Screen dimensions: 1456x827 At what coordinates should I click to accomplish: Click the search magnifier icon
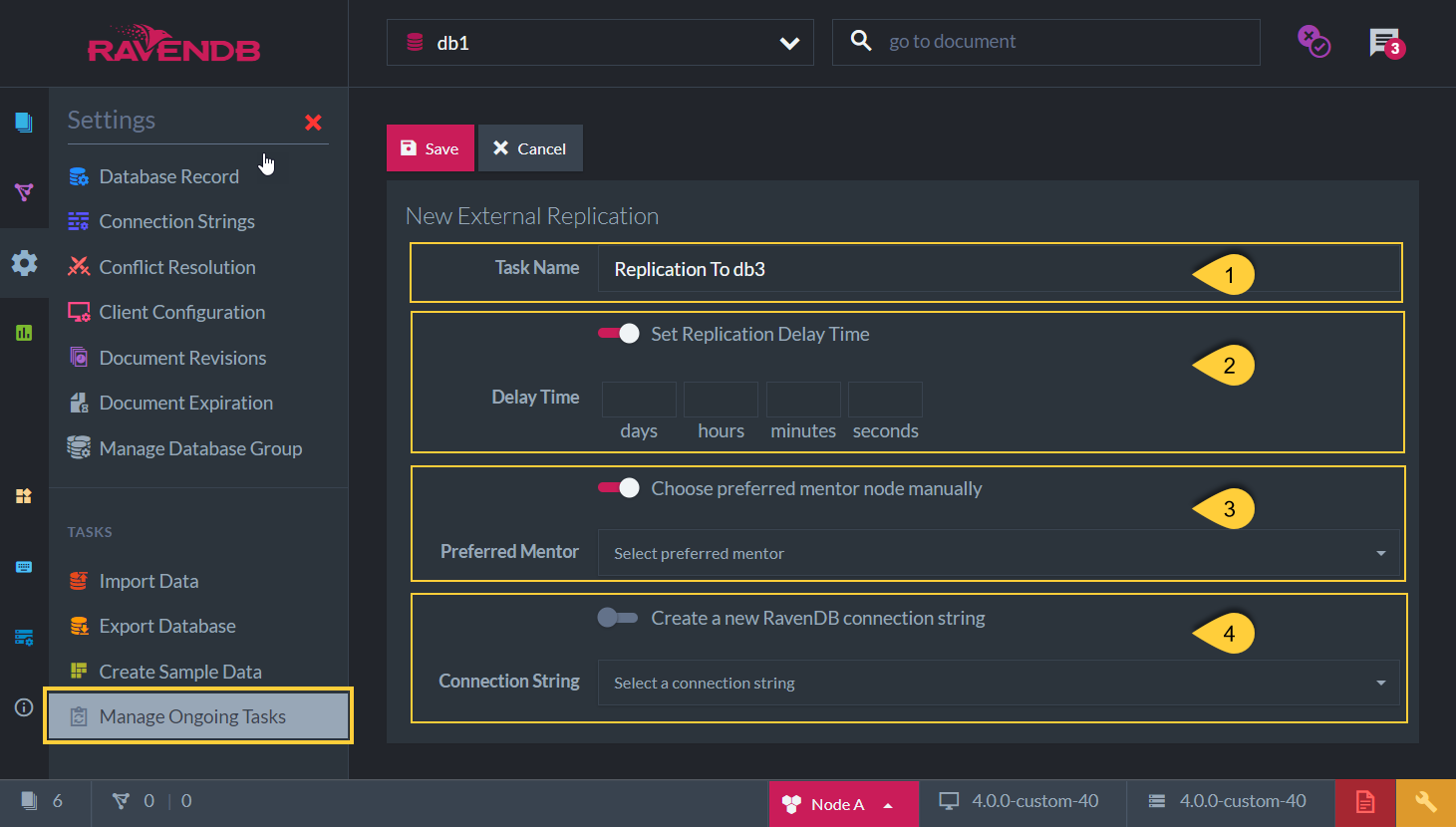[x=861, y=41]
